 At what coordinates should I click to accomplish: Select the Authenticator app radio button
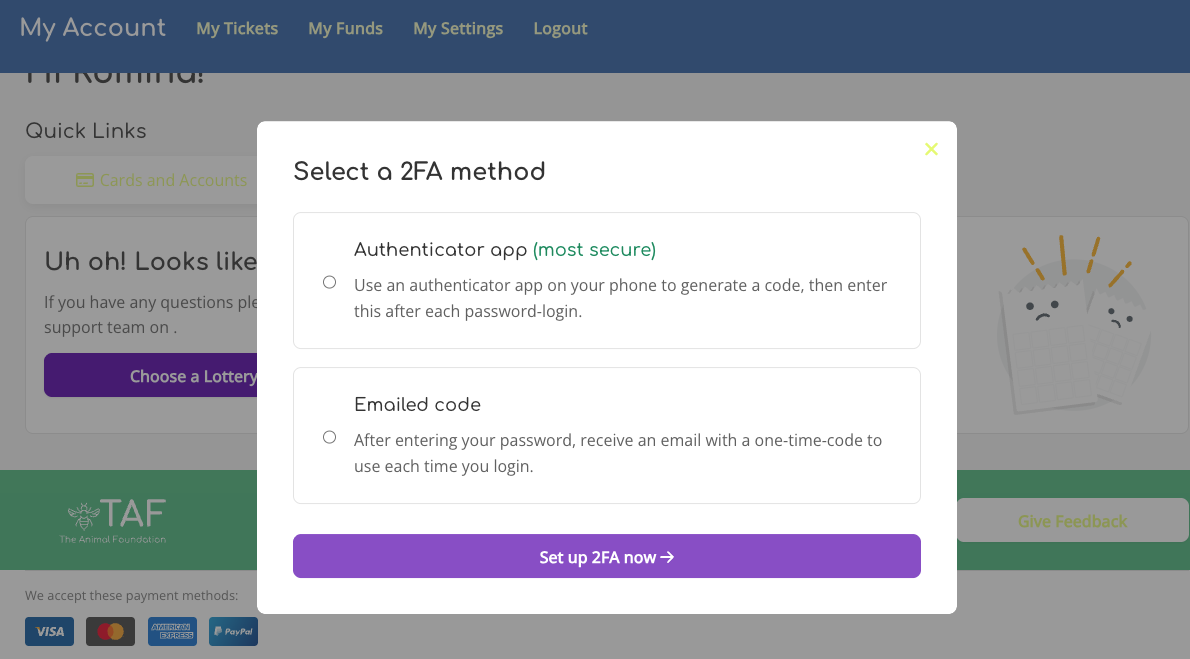330,282
